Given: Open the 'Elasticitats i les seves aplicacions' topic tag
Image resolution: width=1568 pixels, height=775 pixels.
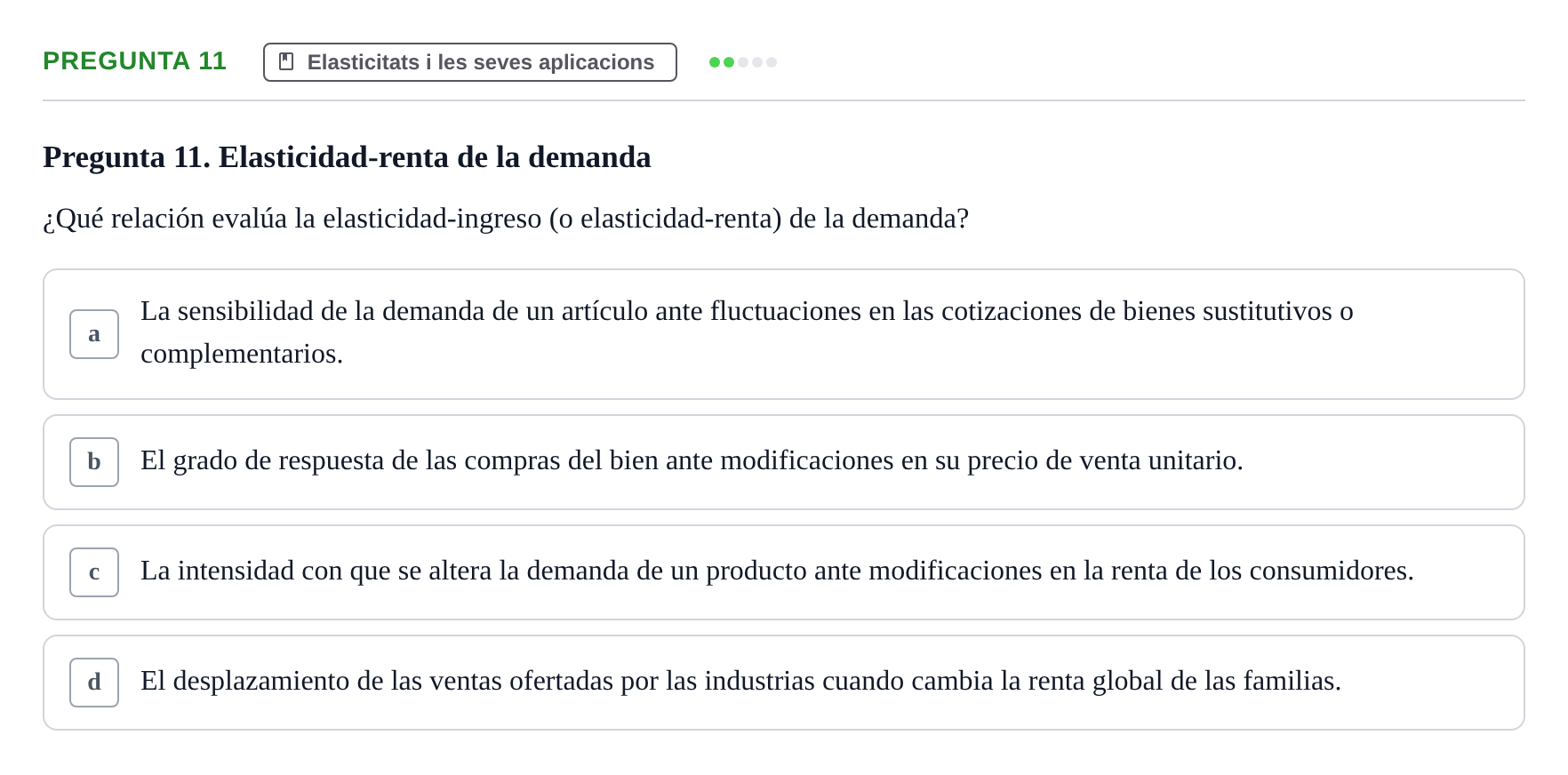Looking at the screenshot, I should coord(470,62).
